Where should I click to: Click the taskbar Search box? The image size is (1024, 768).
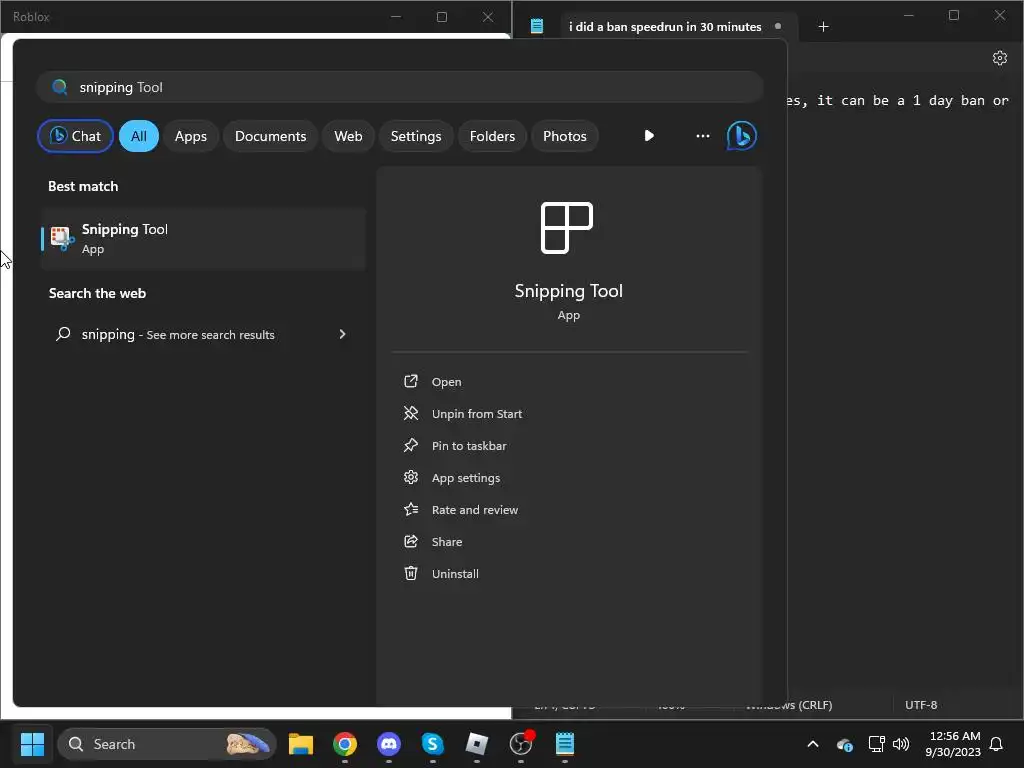167,744
